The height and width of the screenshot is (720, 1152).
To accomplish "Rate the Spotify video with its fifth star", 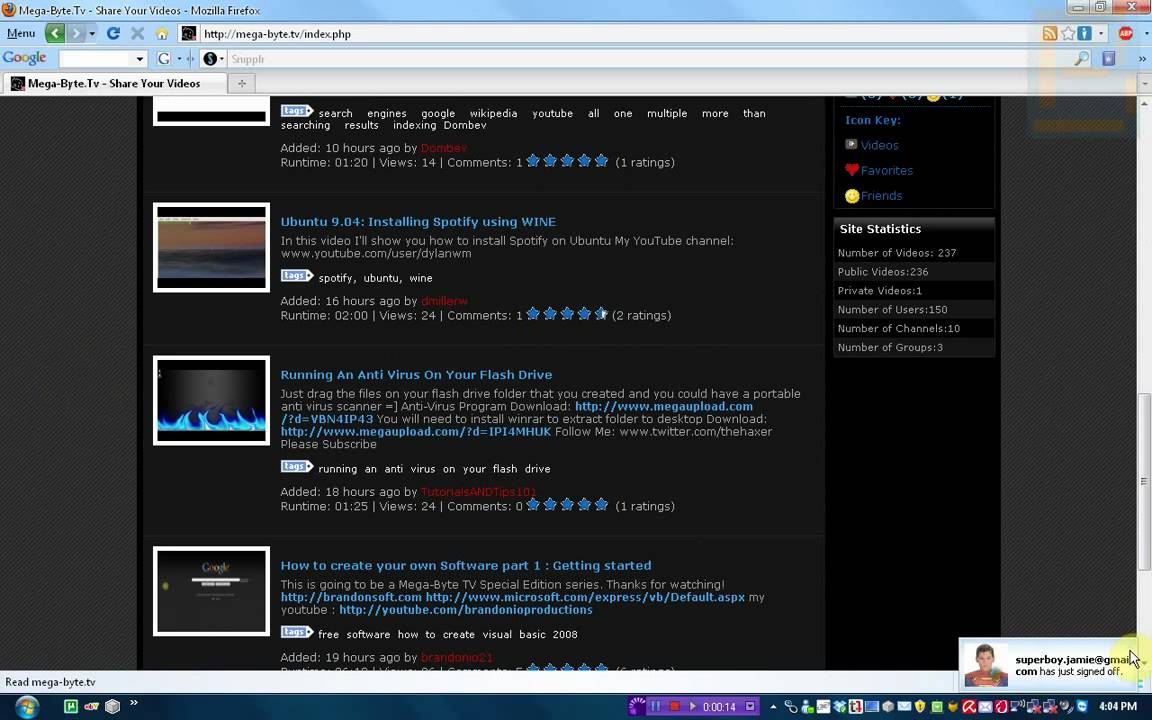I will point(601,314).
